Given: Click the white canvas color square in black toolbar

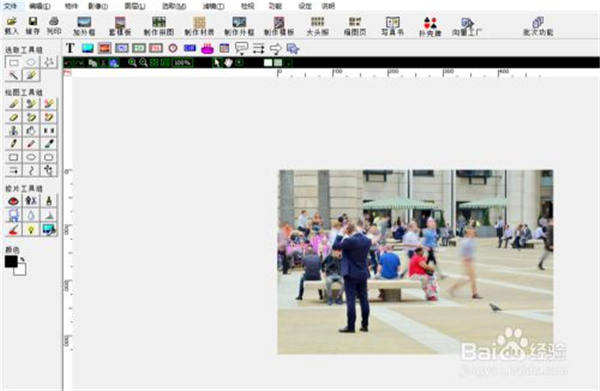Looking at the screenshot, I should coord(268,62).
